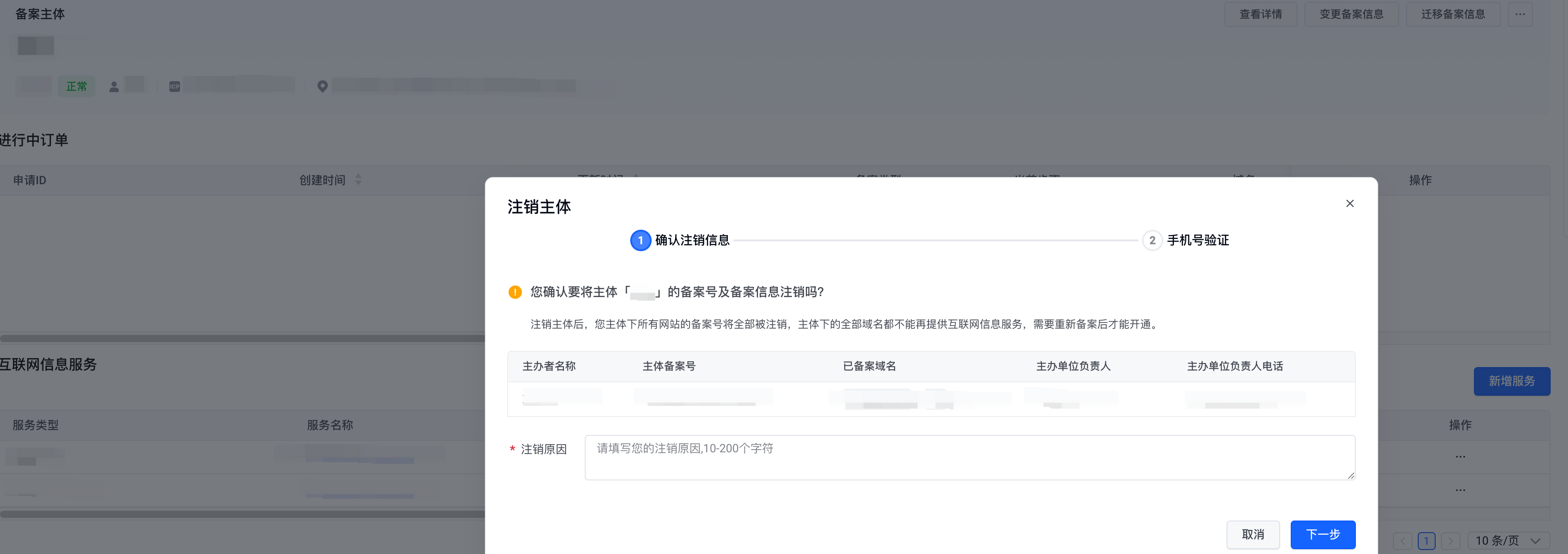Viewport: 1568px width, 554px height.
Task: Click the 新增服务 button
Action: tap(1511, 381)
